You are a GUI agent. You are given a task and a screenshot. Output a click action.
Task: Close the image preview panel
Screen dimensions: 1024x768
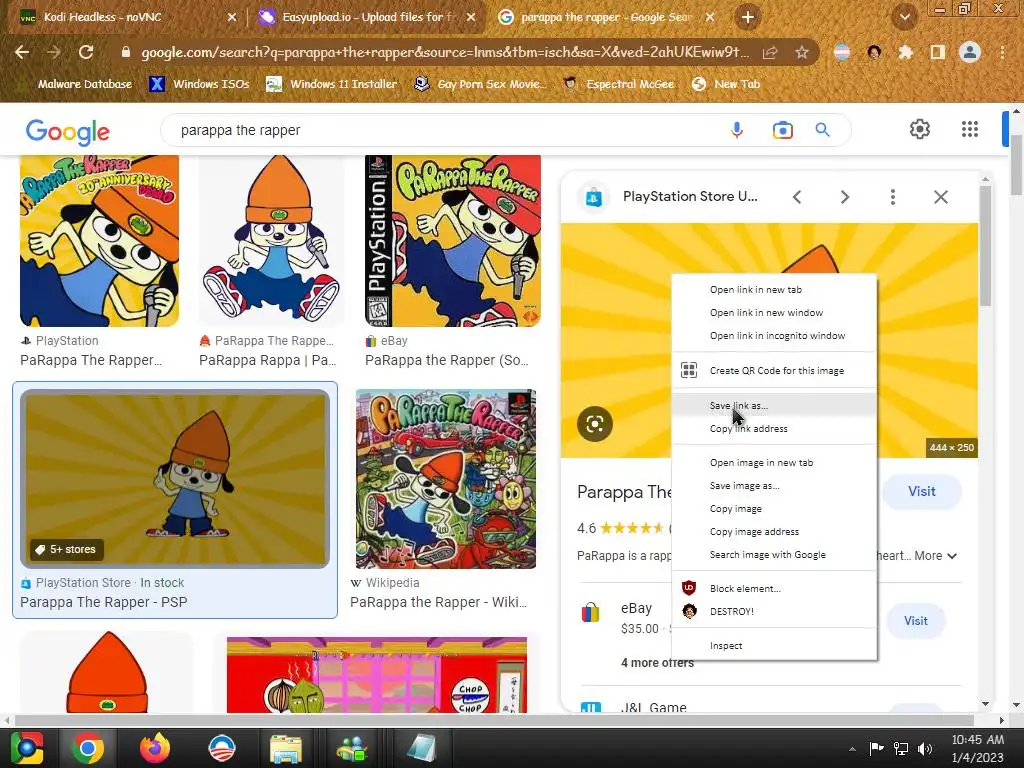coord(940,197)
